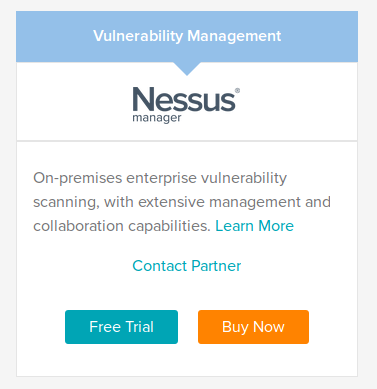
Task: Click 'collaboration capabilities' in the description
Action: (122, 226)
